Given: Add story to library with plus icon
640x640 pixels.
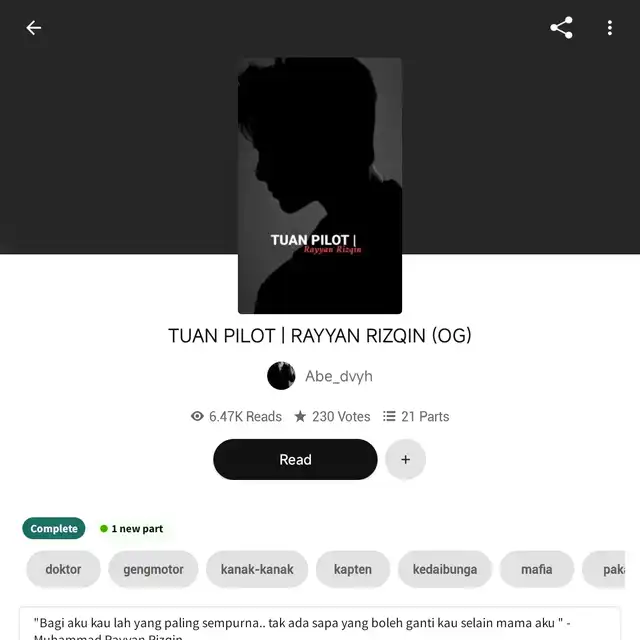Looking at the screenshot, I should pyautogui.click(x=405, y=460).
